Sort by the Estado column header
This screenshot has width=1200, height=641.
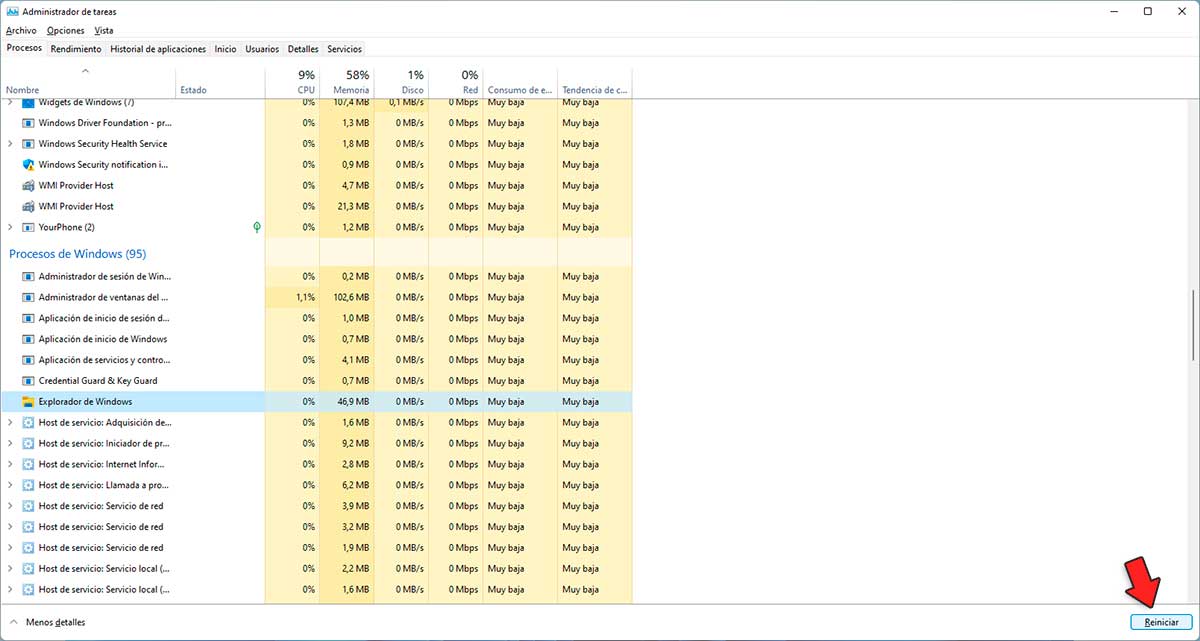[x=220, y=83]
